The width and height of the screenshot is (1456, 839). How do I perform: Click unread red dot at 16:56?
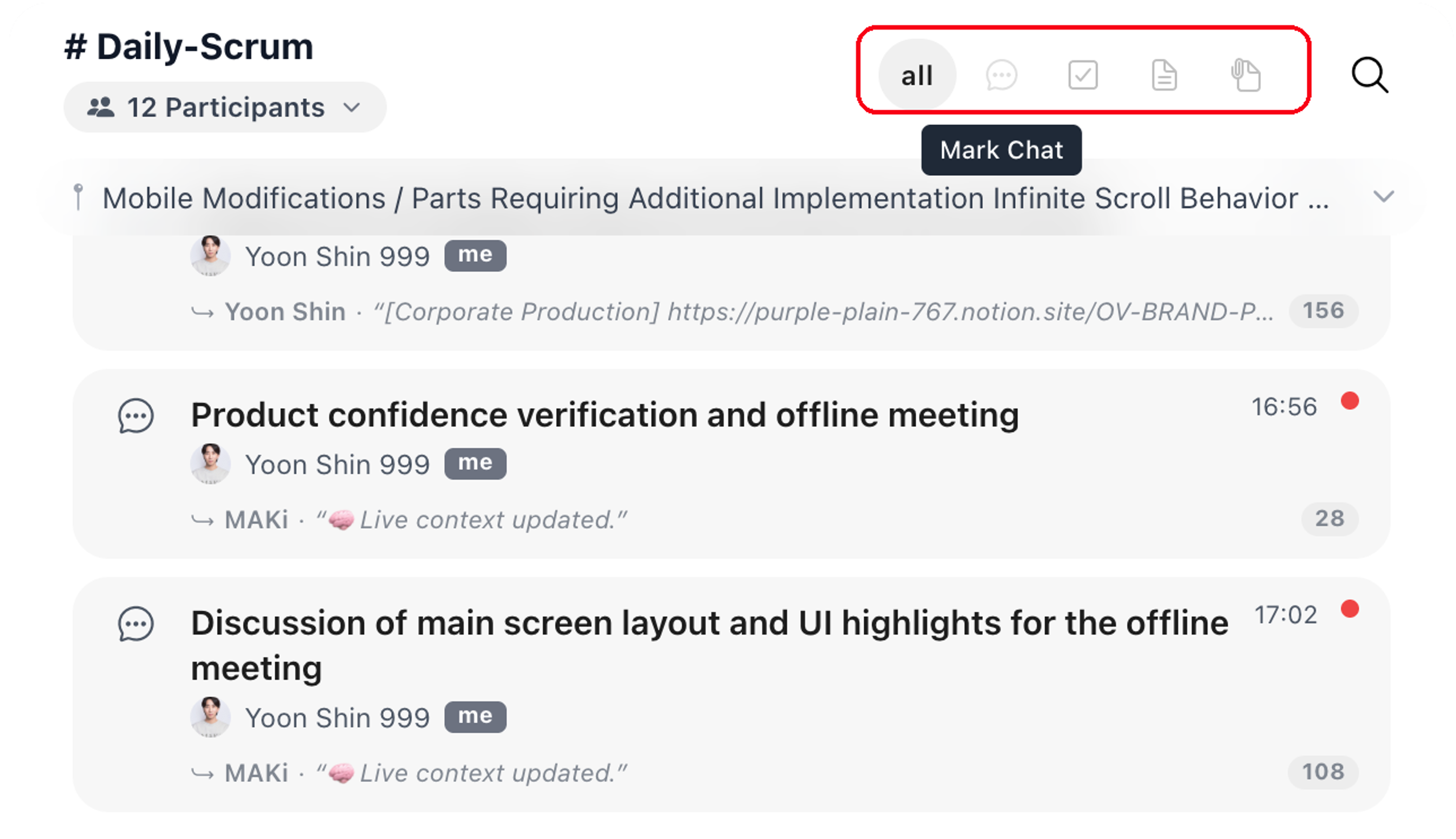1349,401
